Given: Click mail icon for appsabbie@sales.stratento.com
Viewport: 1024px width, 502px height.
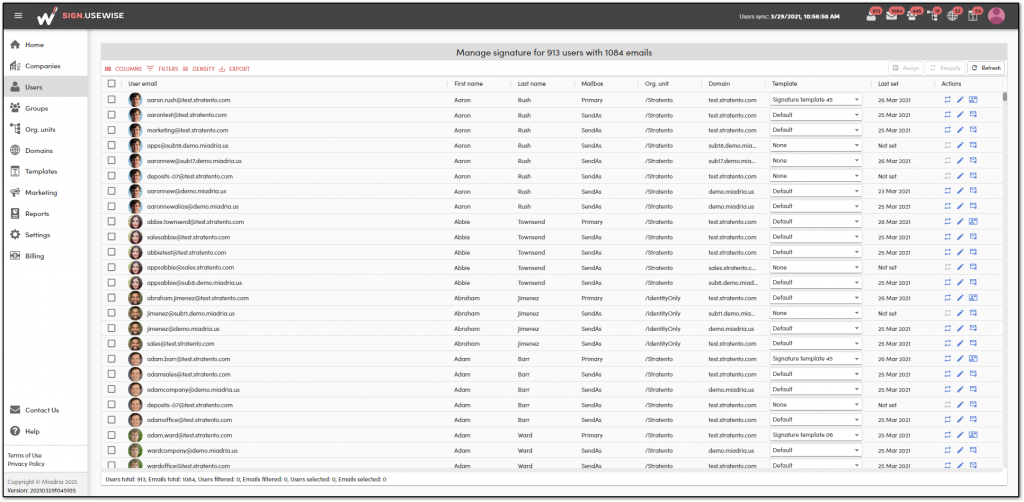Looking at the screenshot, I should (973, 267).
